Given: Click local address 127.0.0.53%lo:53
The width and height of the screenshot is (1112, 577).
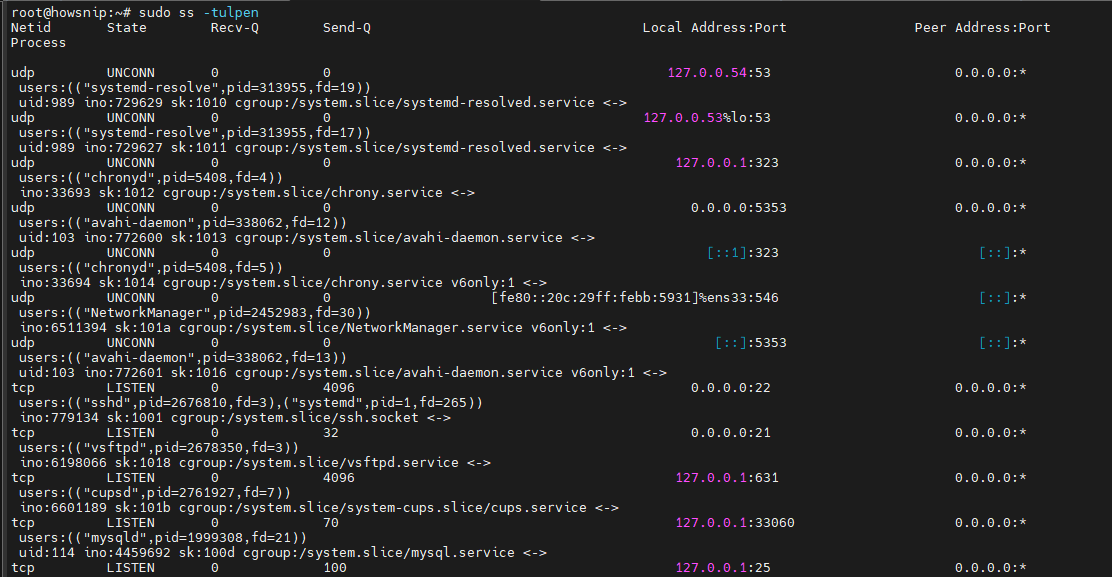Looking at the screenshot, I should (707, 118).
